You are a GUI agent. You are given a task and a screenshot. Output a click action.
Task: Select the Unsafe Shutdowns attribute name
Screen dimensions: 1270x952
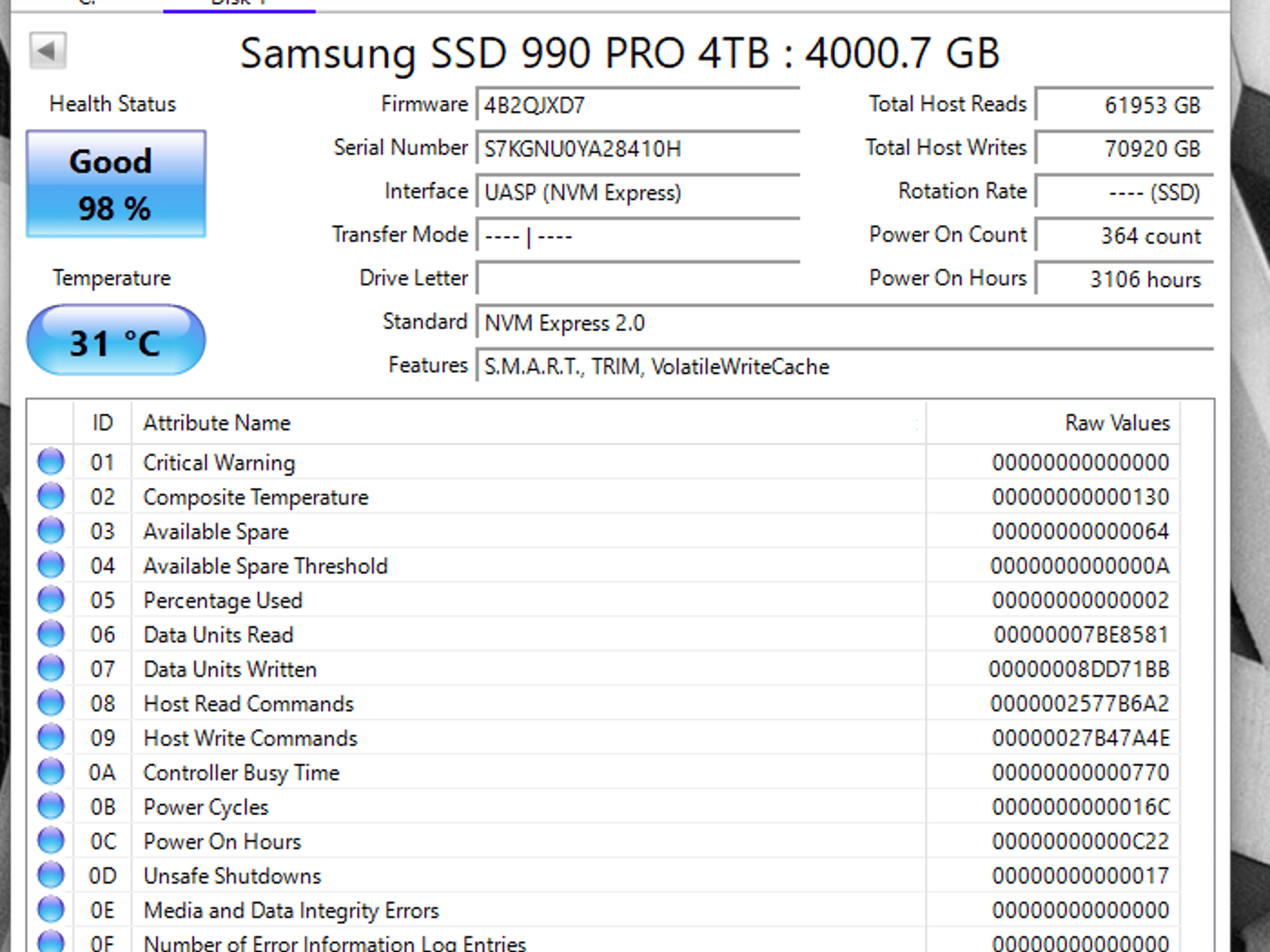click(232, 876)
